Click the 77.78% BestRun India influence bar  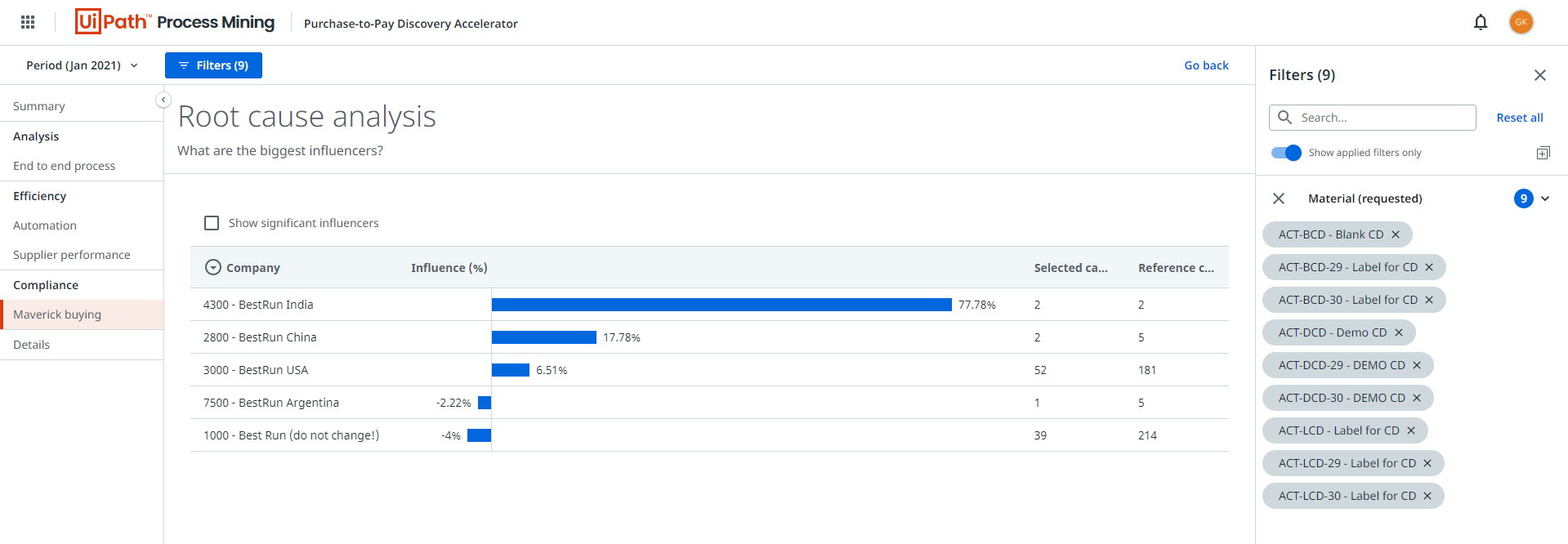point(721,305)
